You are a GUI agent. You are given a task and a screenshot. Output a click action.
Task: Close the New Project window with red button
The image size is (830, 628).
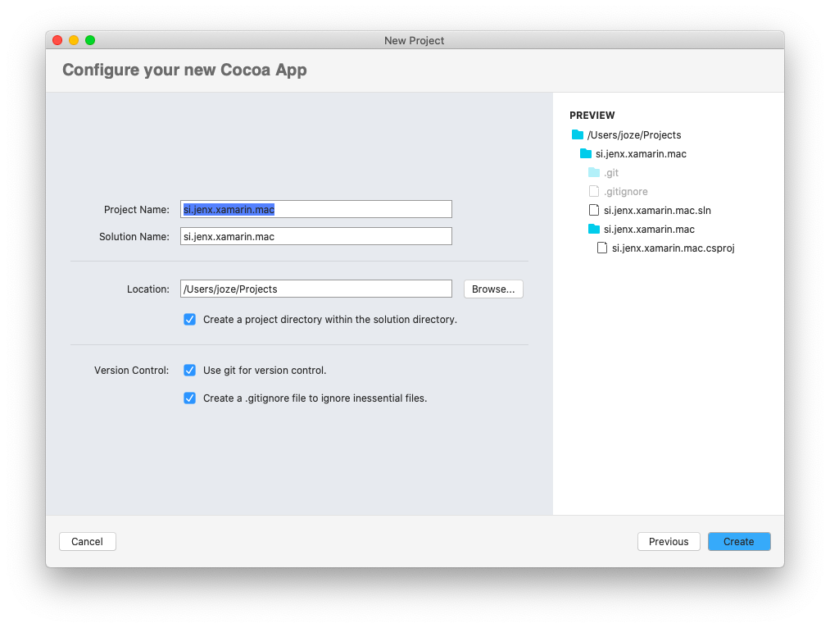tap(58, 40)
